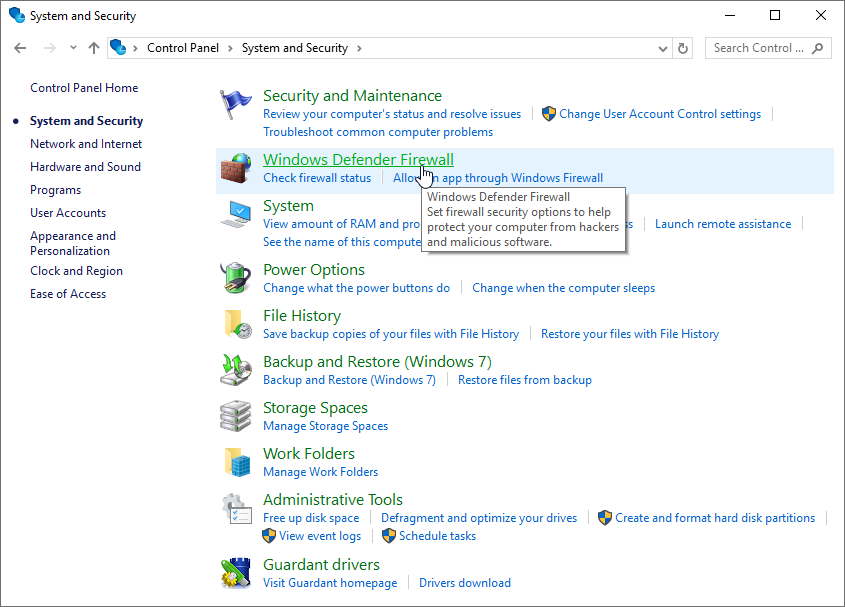Screen dimensions: 845x607
Task: Click the shield icon beside Schedule tasks
Action: (389, 536)
